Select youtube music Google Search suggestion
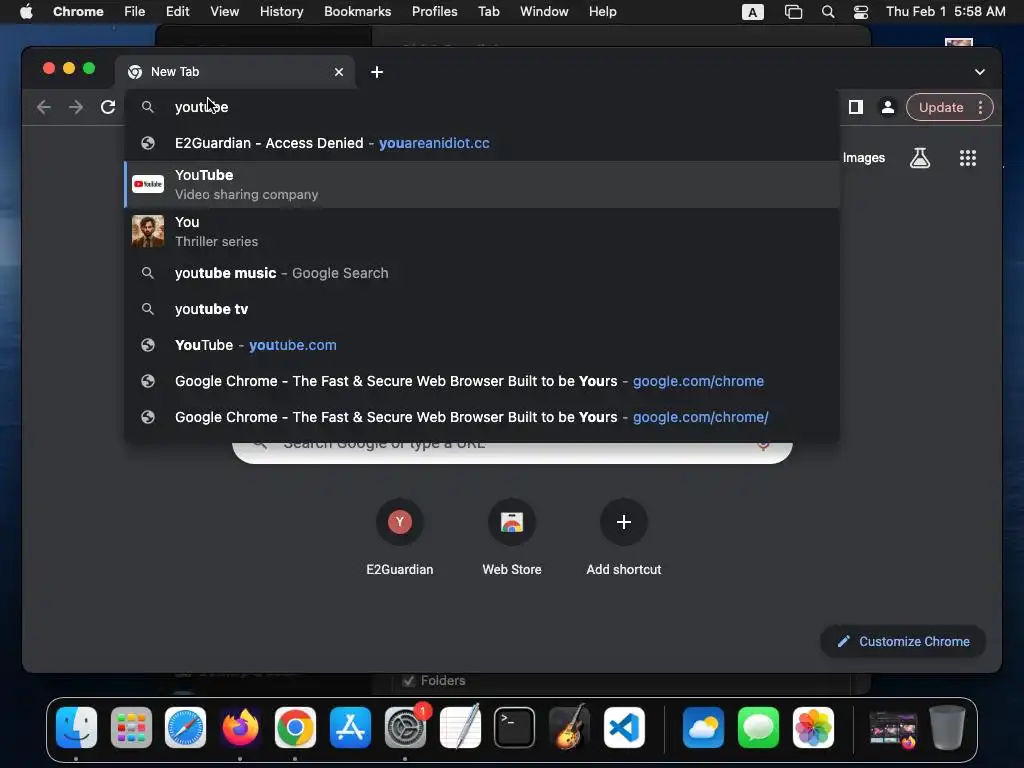 [481, 273]
